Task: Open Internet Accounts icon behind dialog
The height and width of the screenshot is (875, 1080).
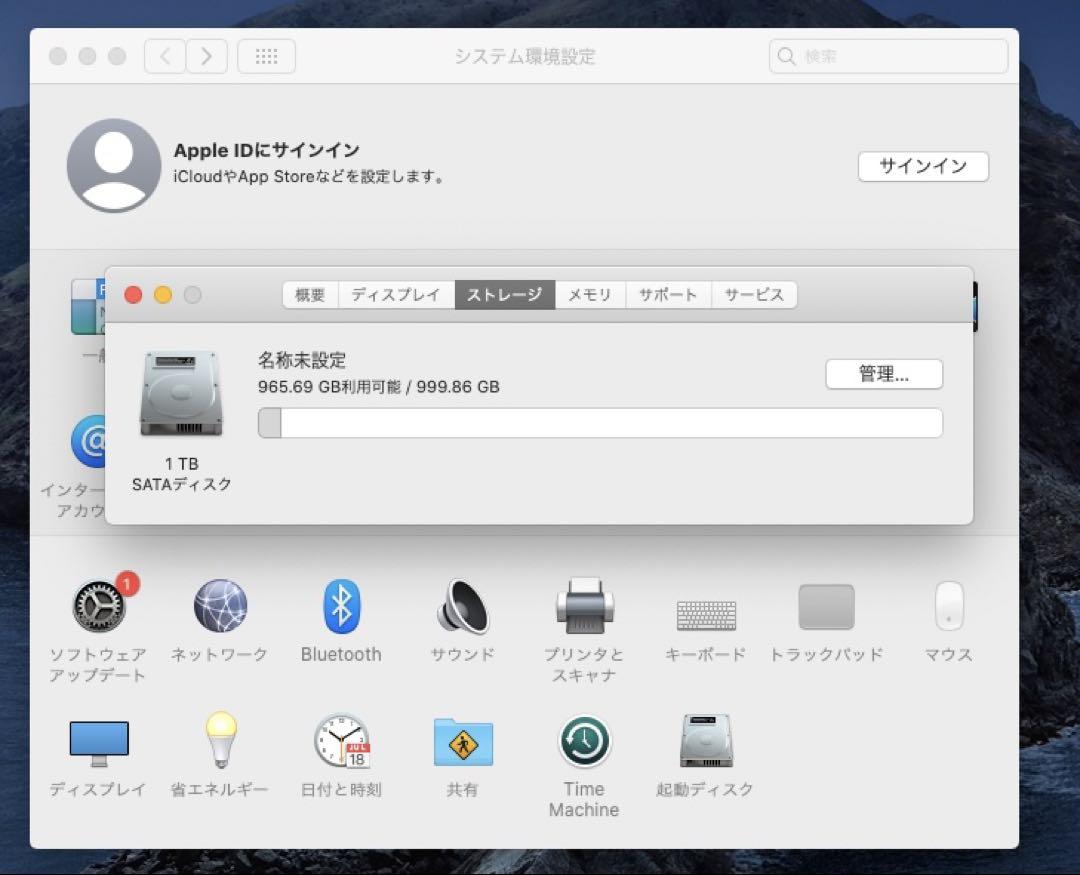Action: pos(88,442)
